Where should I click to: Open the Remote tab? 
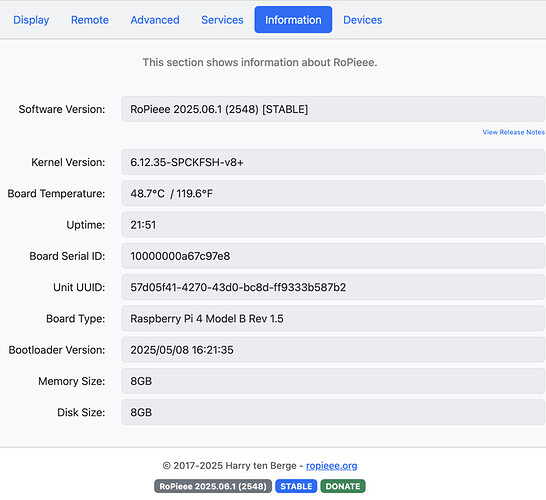point(89,20)
